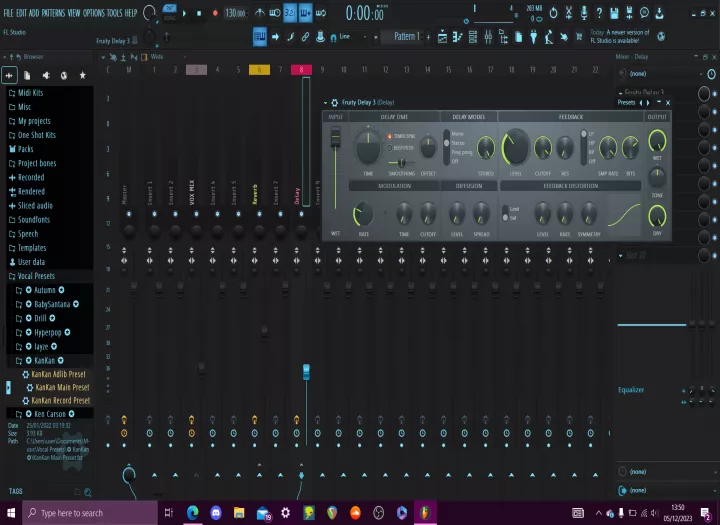Click the save project disk icon
The image size is (720, 525).
[614, 13]
